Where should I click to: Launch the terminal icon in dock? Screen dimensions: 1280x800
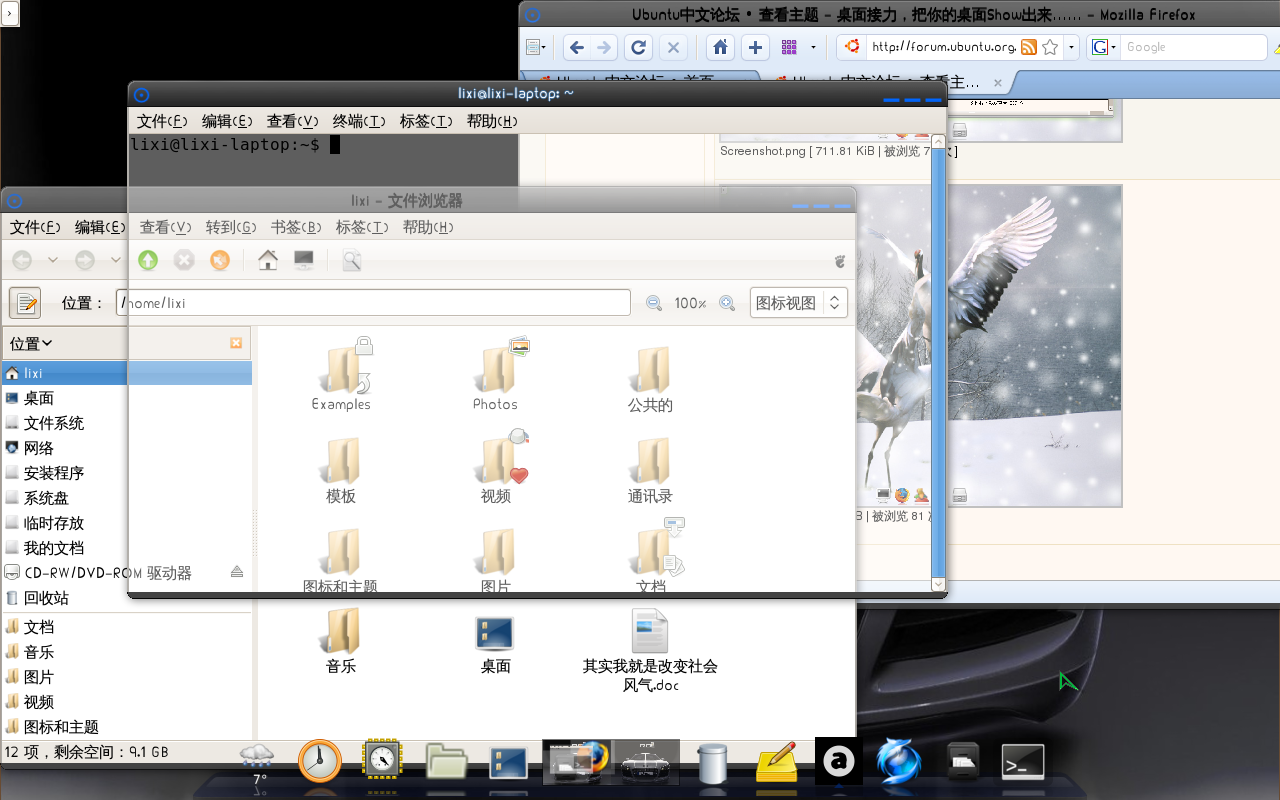coord(1023,762)
